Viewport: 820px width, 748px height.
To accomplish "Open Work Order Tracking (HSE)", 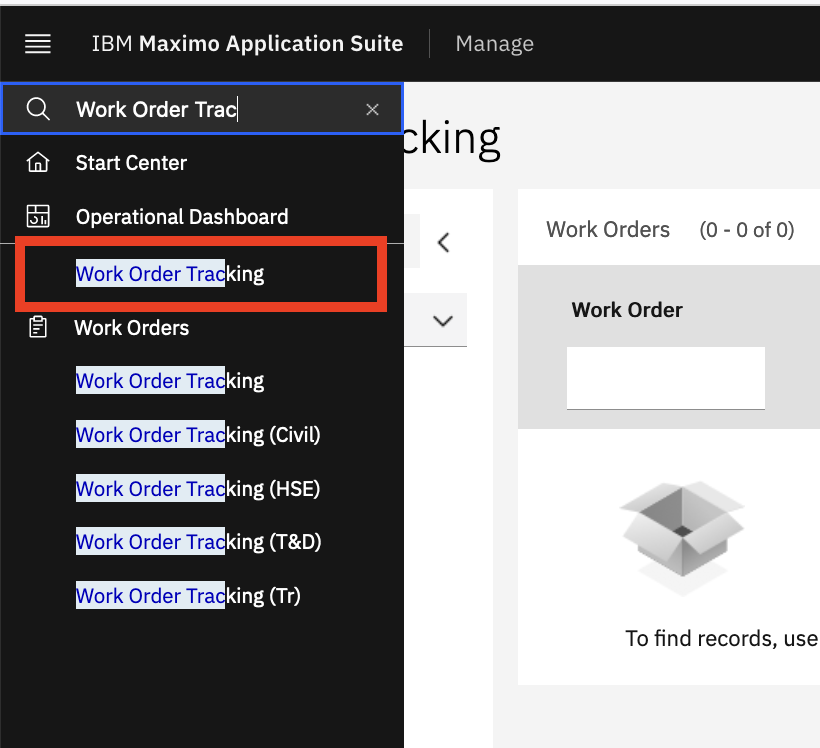I will (198, 489).
